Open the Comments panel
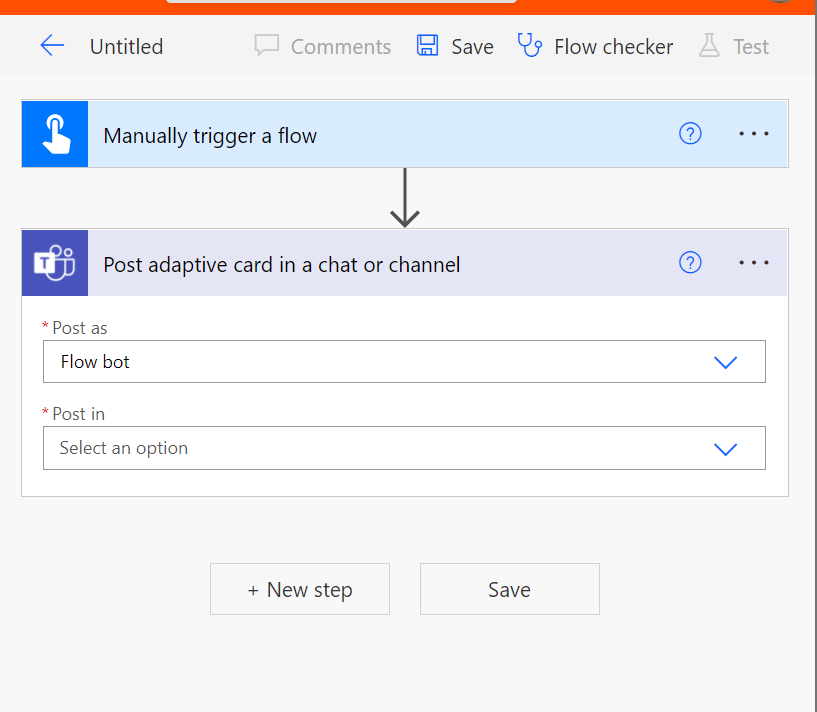 point(322,46)
